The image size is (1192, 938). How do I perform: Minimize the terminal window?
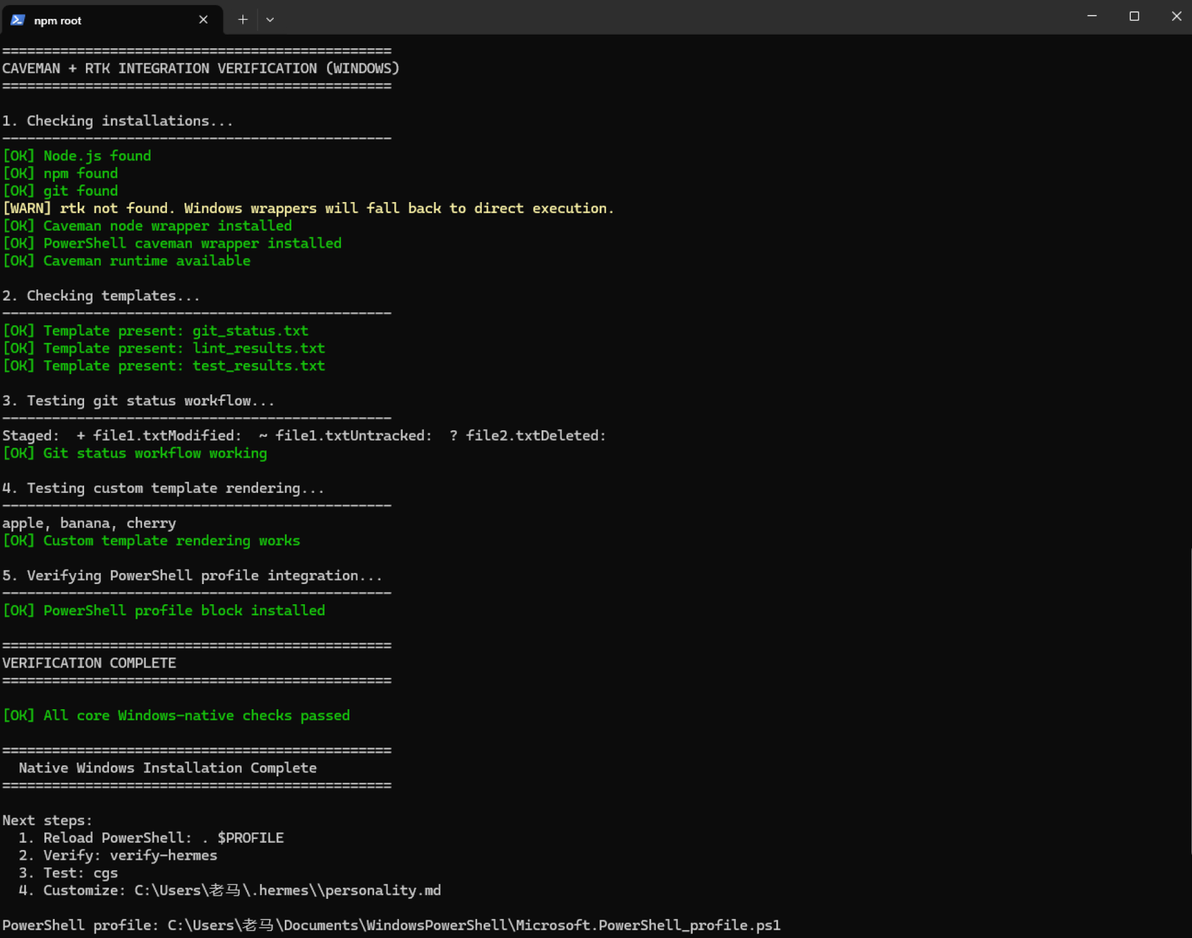click(1092, 16)
